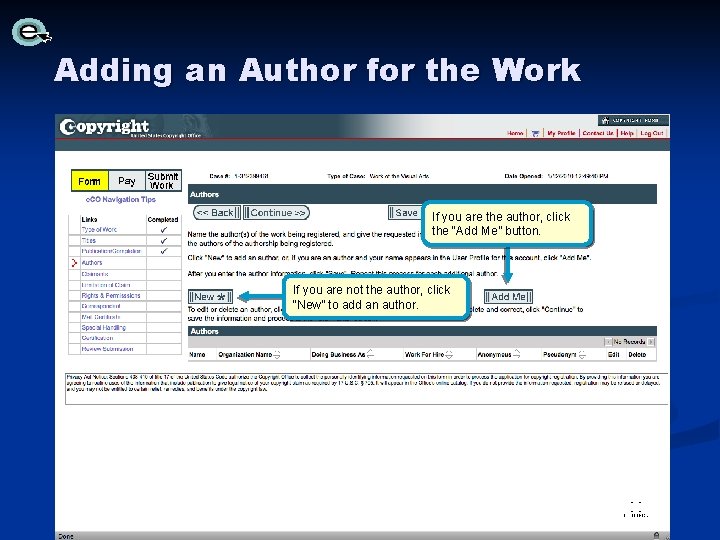This screenshot has height=540, width=720.
Task: Click the << Back button
Action: (217, 213)
